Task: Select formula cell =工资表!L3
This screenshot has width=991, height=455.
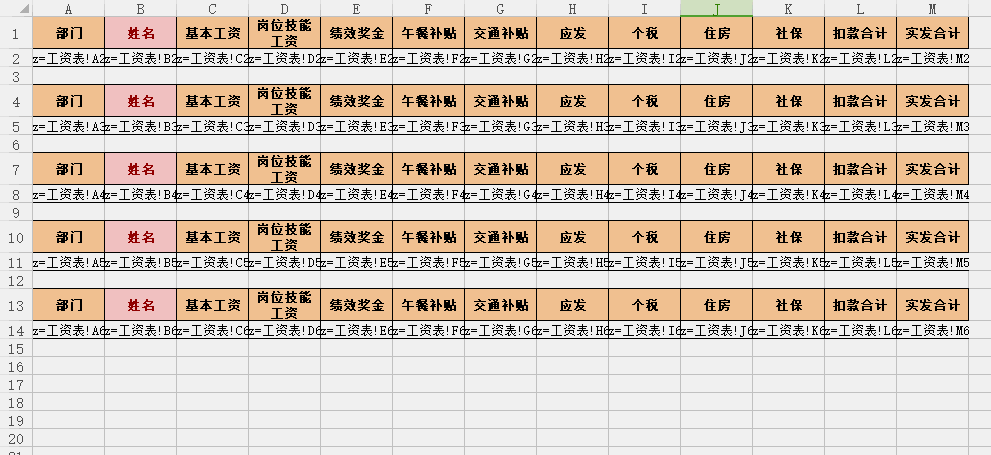Action: pyautogui.click(x=861, y=127)
